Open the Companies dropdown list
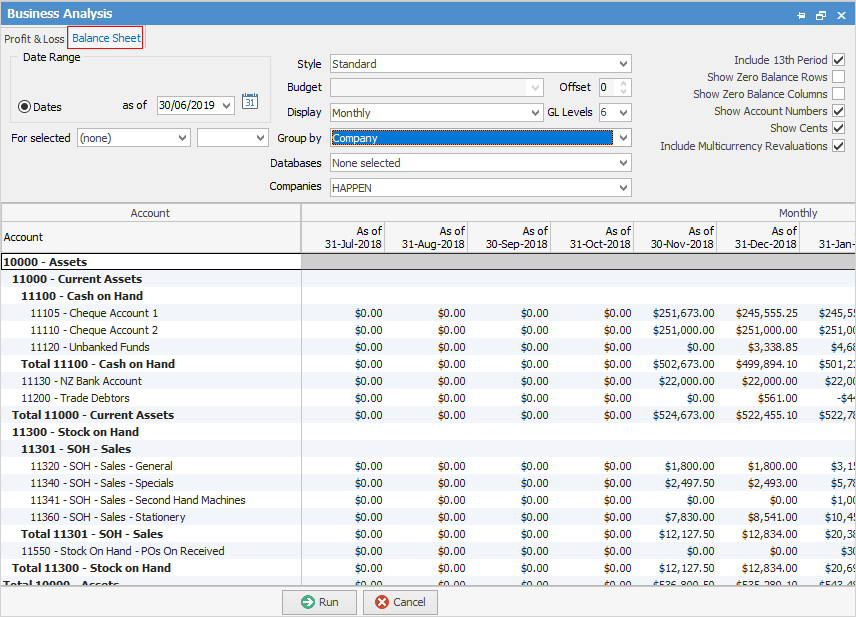Image resolution: width=856 pixels, height=617 pixels. (624, 187)
